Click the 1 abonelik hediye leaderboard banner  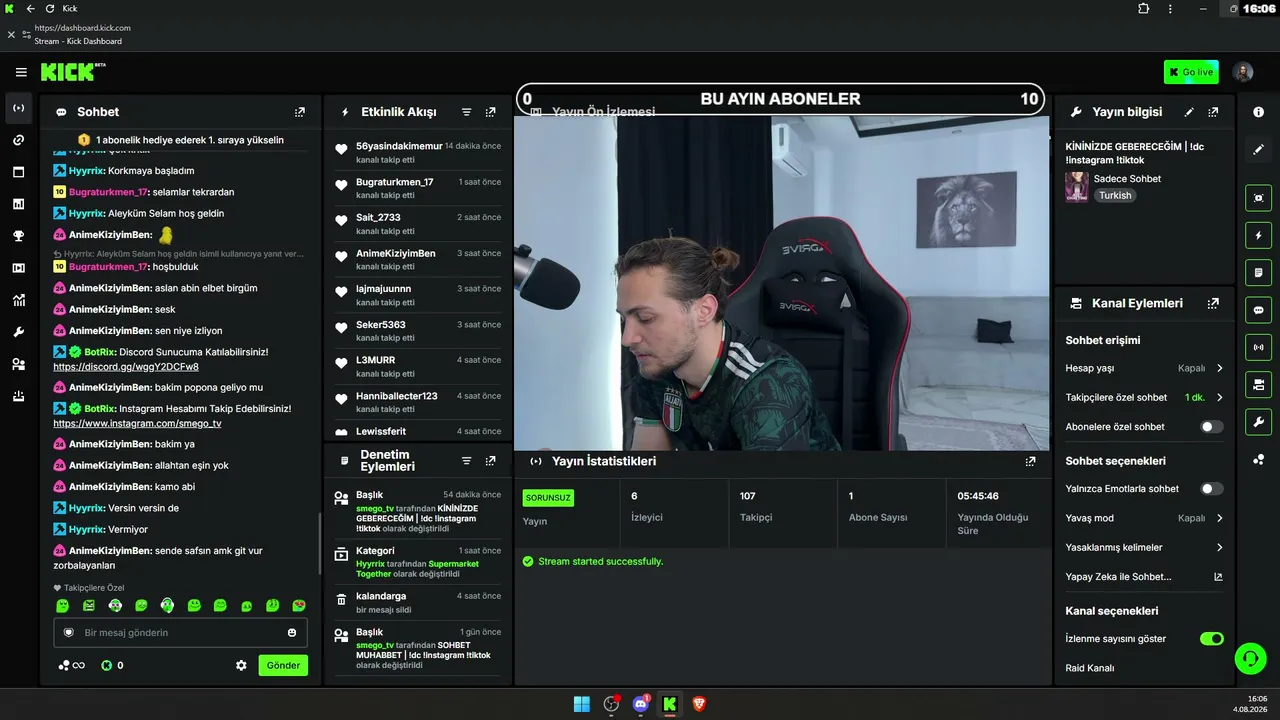[181, 140]
